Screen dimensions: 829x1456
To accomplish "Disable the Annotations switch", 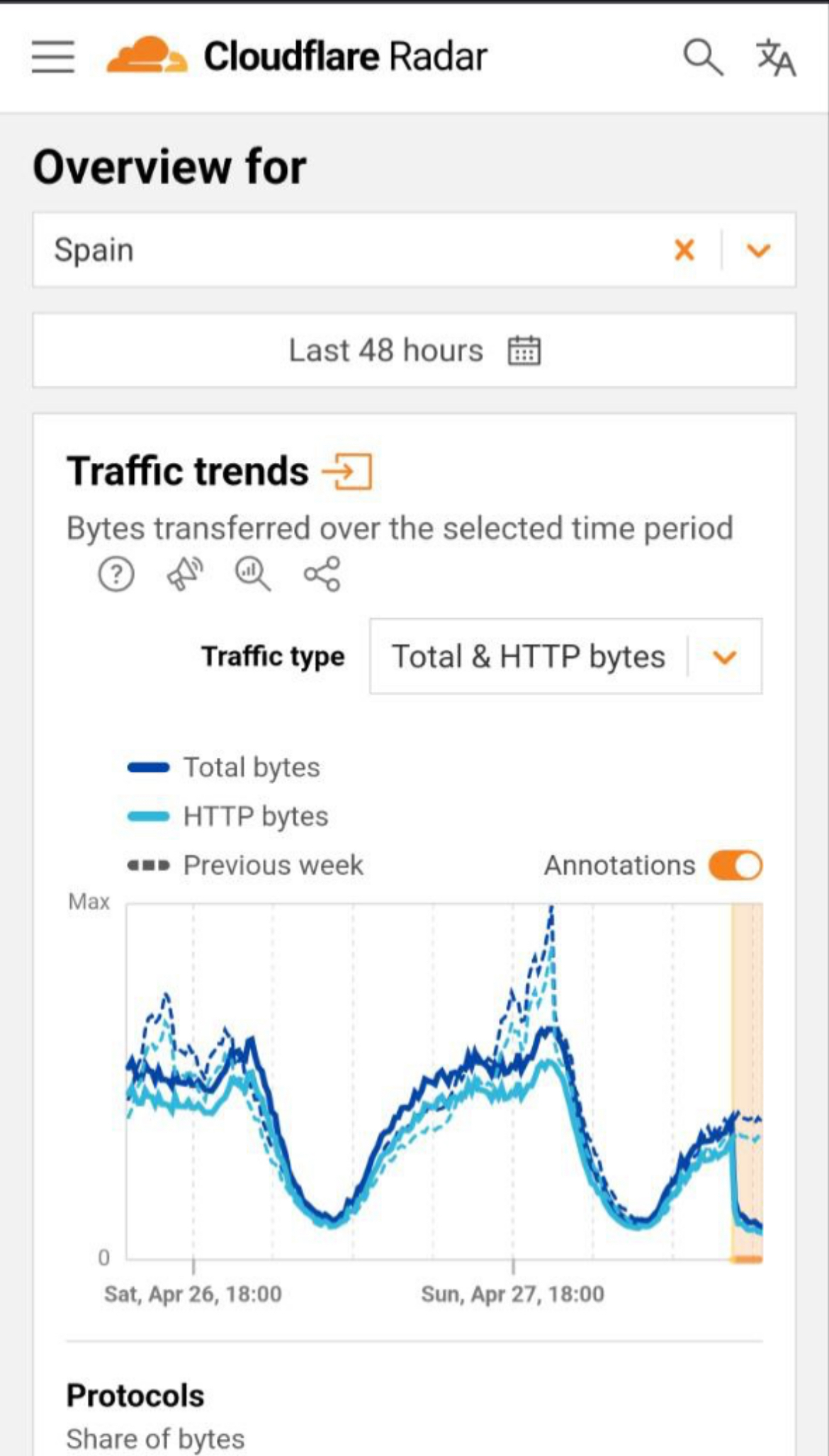I will pos(735,866).
